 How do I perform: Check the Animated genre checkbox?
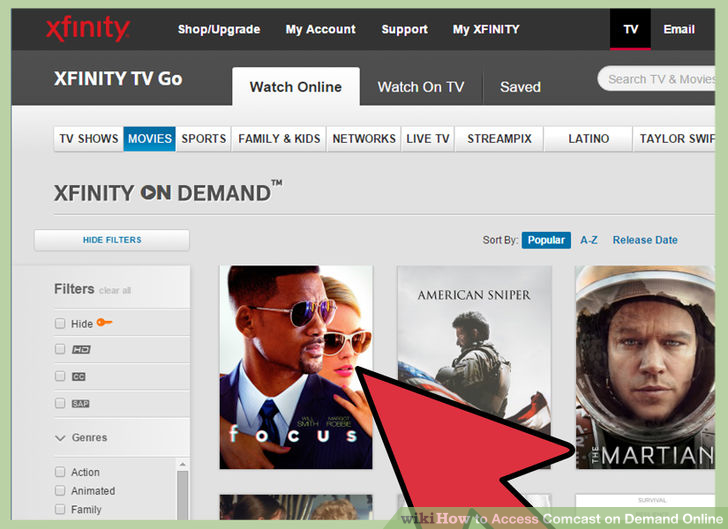point(60,490)
